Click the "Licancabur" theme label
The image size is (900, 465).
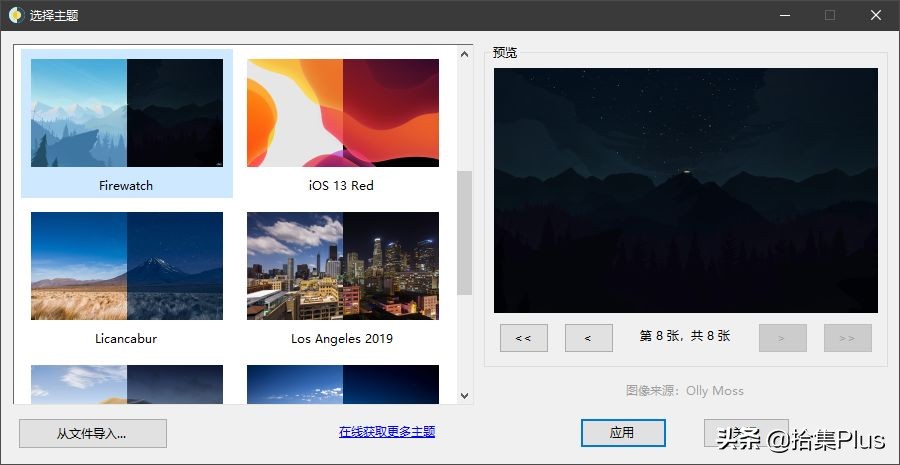[126, 338]
